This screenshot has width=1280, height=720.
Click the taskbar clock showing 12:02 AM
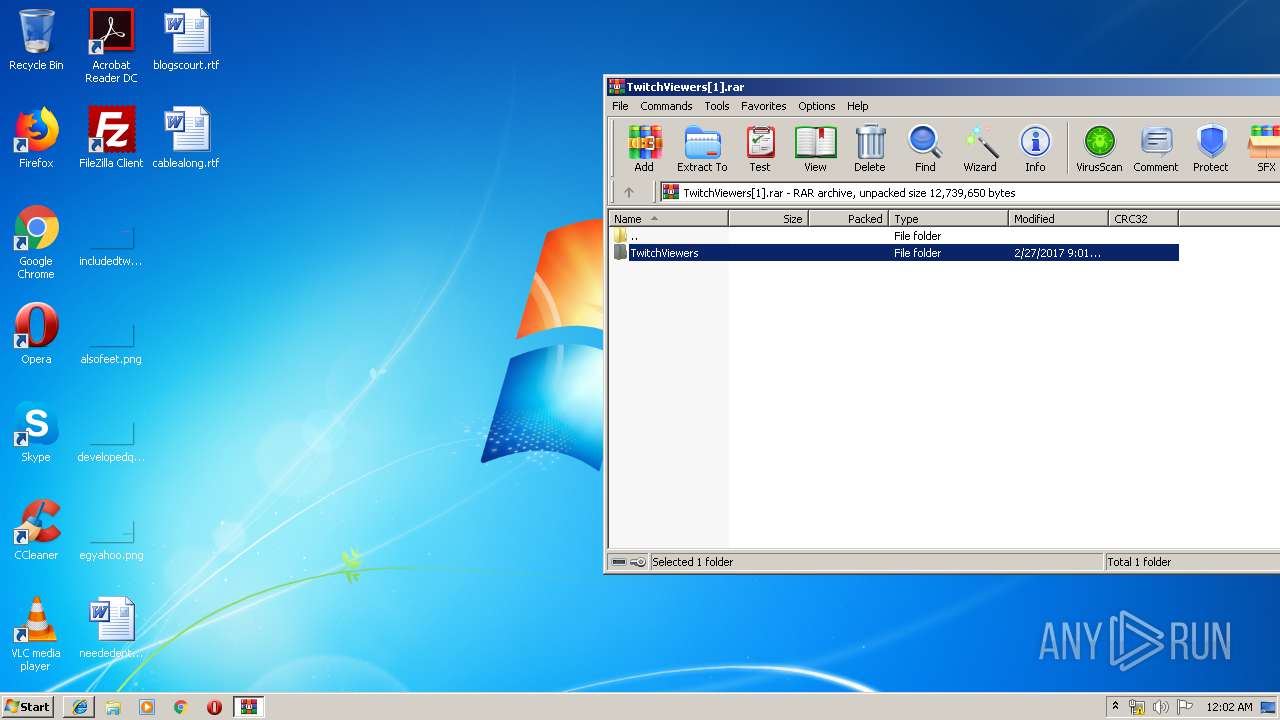1229,707
